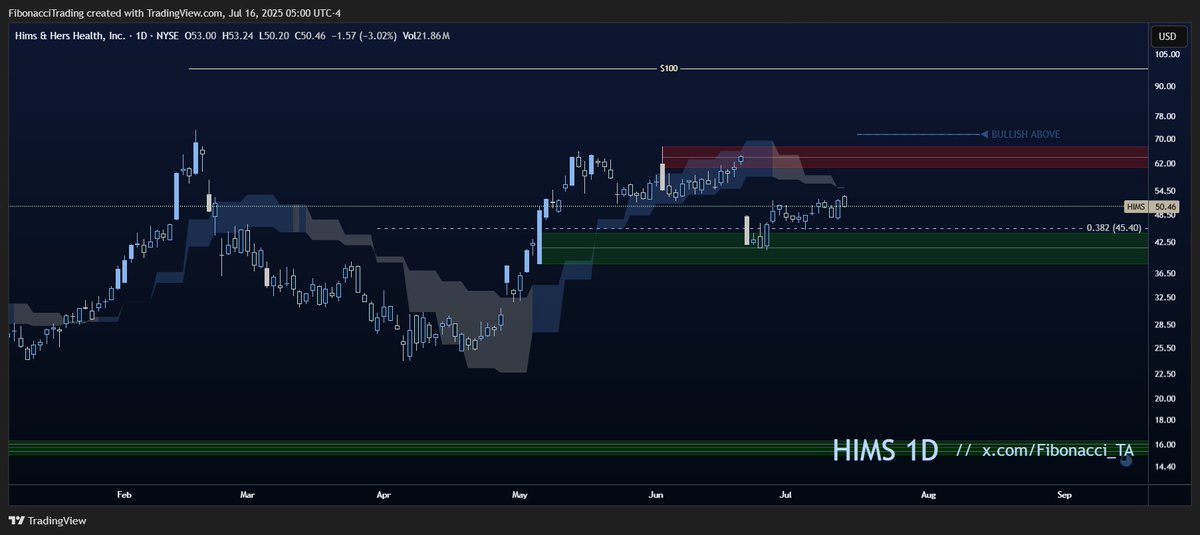Click the $100 horizontal line label

pyautogui.click(x=668, y=69)
